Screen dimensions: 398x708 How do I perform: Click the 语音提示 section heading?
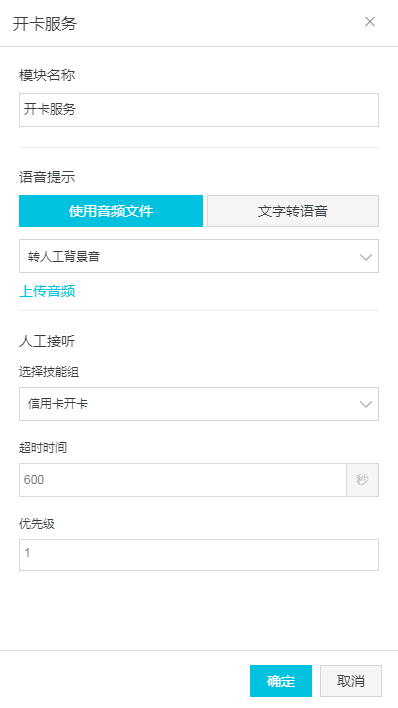[47, 177]
